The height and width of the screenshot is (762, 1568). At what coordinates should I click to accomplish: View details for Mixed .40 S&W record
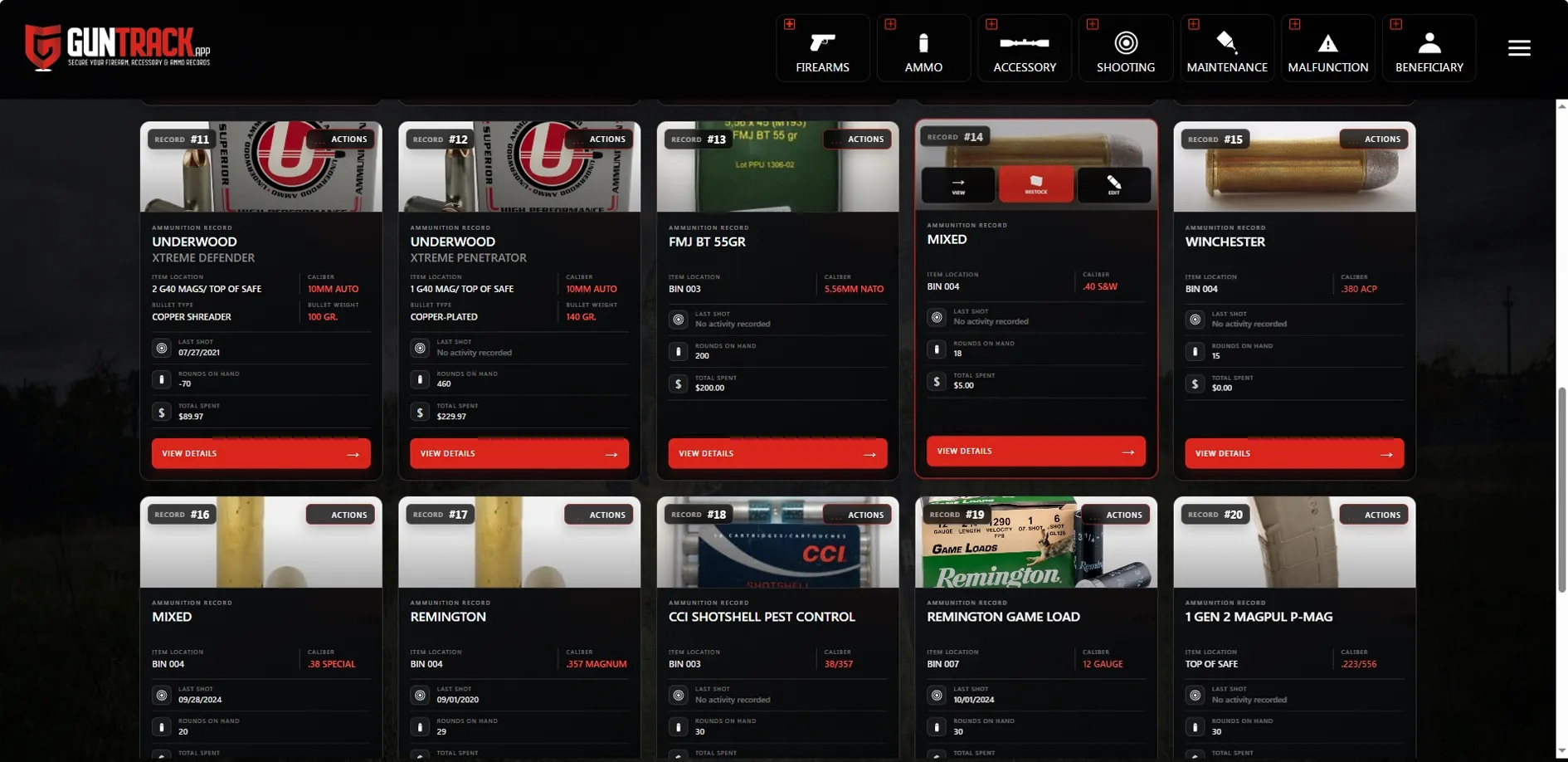click(x=1036, y=452)
